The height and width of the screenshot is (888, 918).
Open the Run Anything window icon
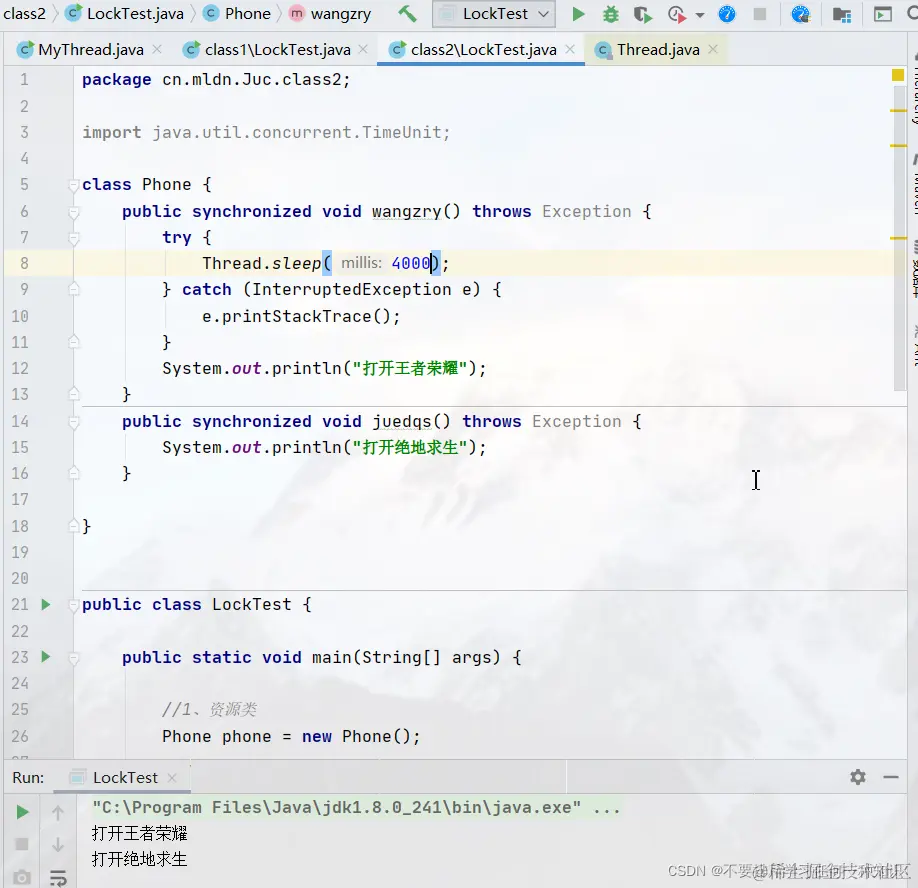click(882, 14)
